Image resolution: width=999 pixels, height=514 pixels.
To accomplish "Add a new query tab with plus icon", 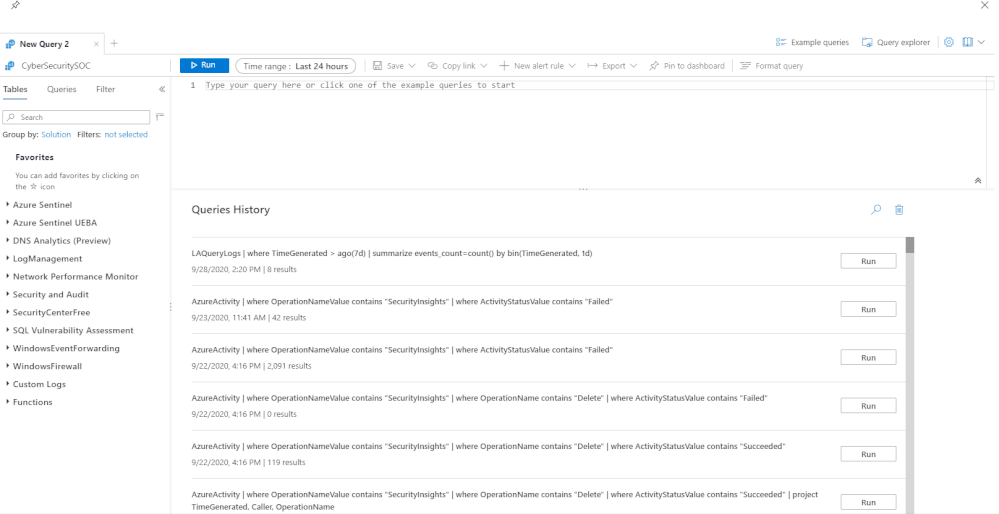I will click(114, 43).
